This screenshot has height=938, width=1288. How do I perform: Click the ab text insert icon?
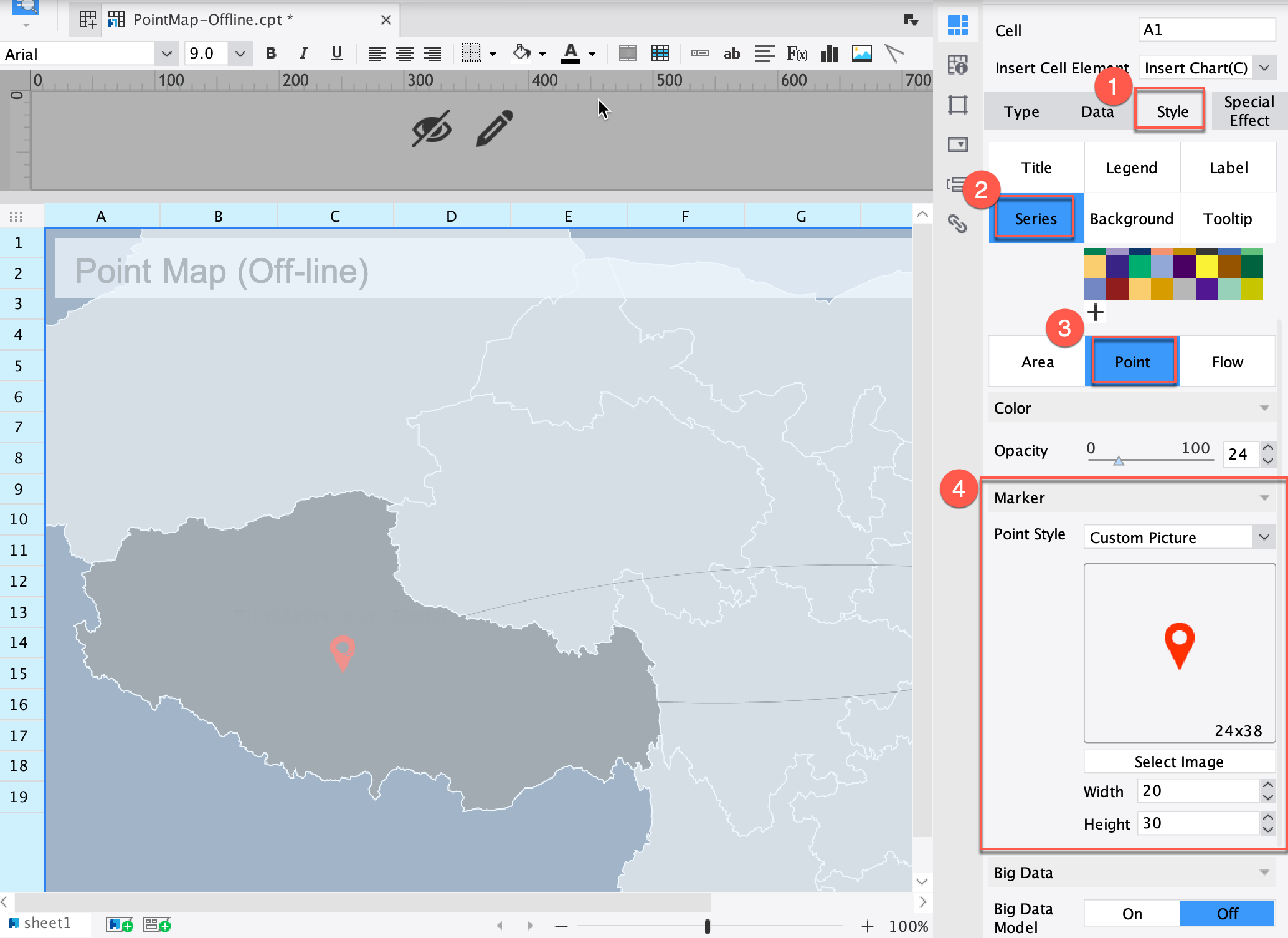click(x=732, y=54)
